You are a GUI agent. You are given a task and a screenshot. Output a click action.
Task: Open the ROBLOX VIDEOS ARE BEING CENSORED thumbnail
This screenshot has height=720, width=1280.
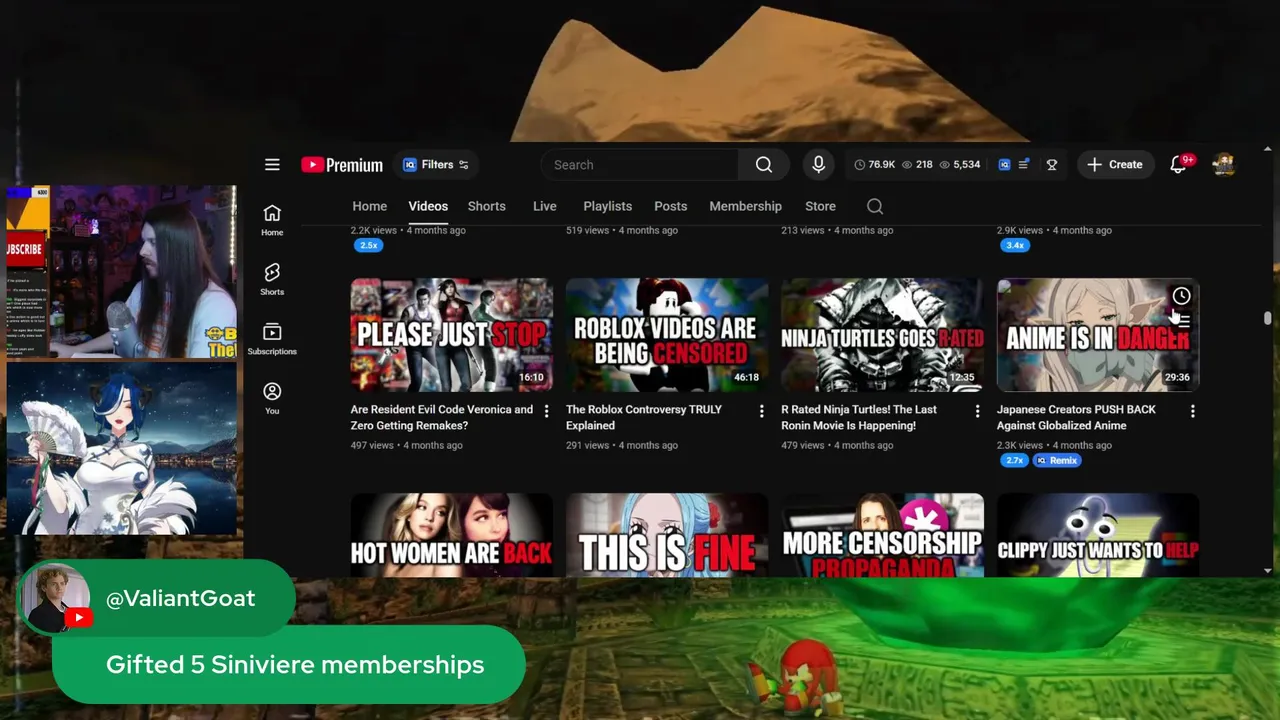[x=667, y=335]
